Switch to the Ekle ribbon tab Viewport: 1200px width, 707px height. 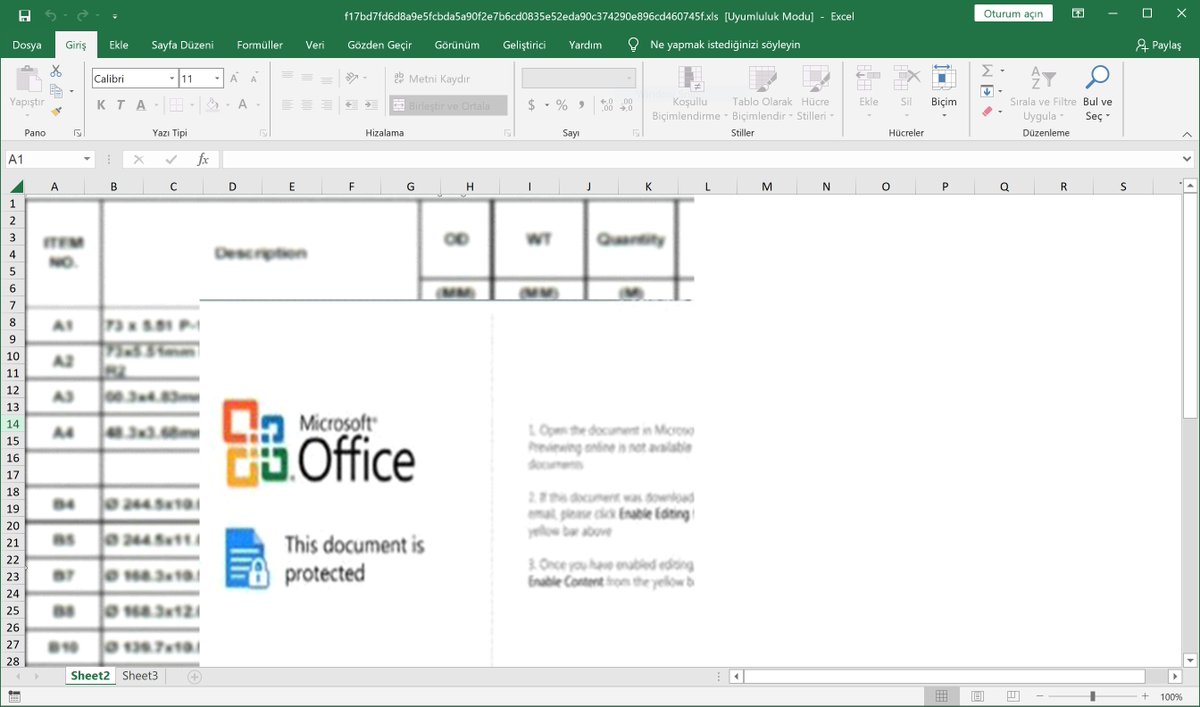pyautogui.click(x=119, y=45)
